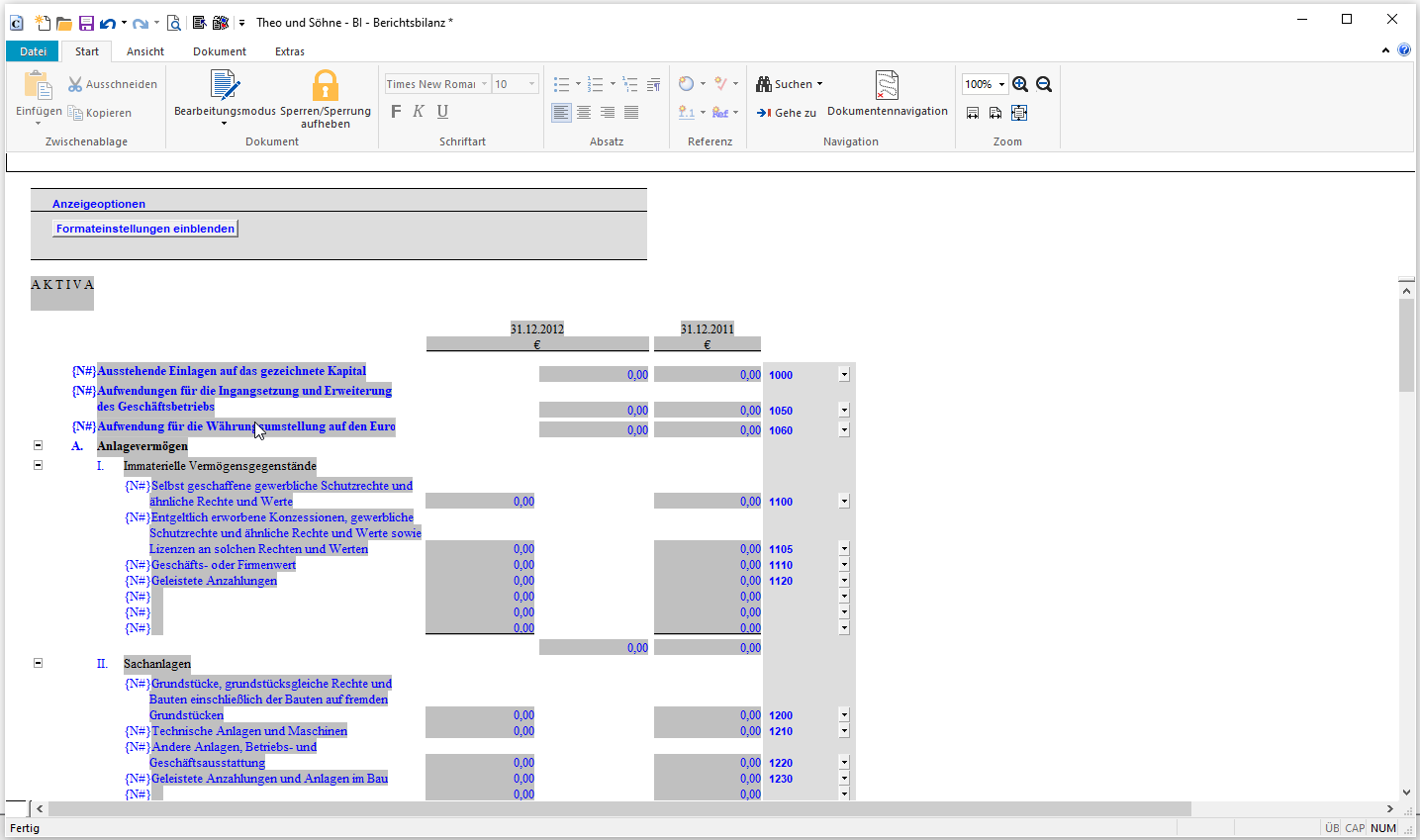Screen dimensions: 1420x840
Task: Click Formateinstellungen einblenden button
Action: pyautogui.click(x=145, y=229)
